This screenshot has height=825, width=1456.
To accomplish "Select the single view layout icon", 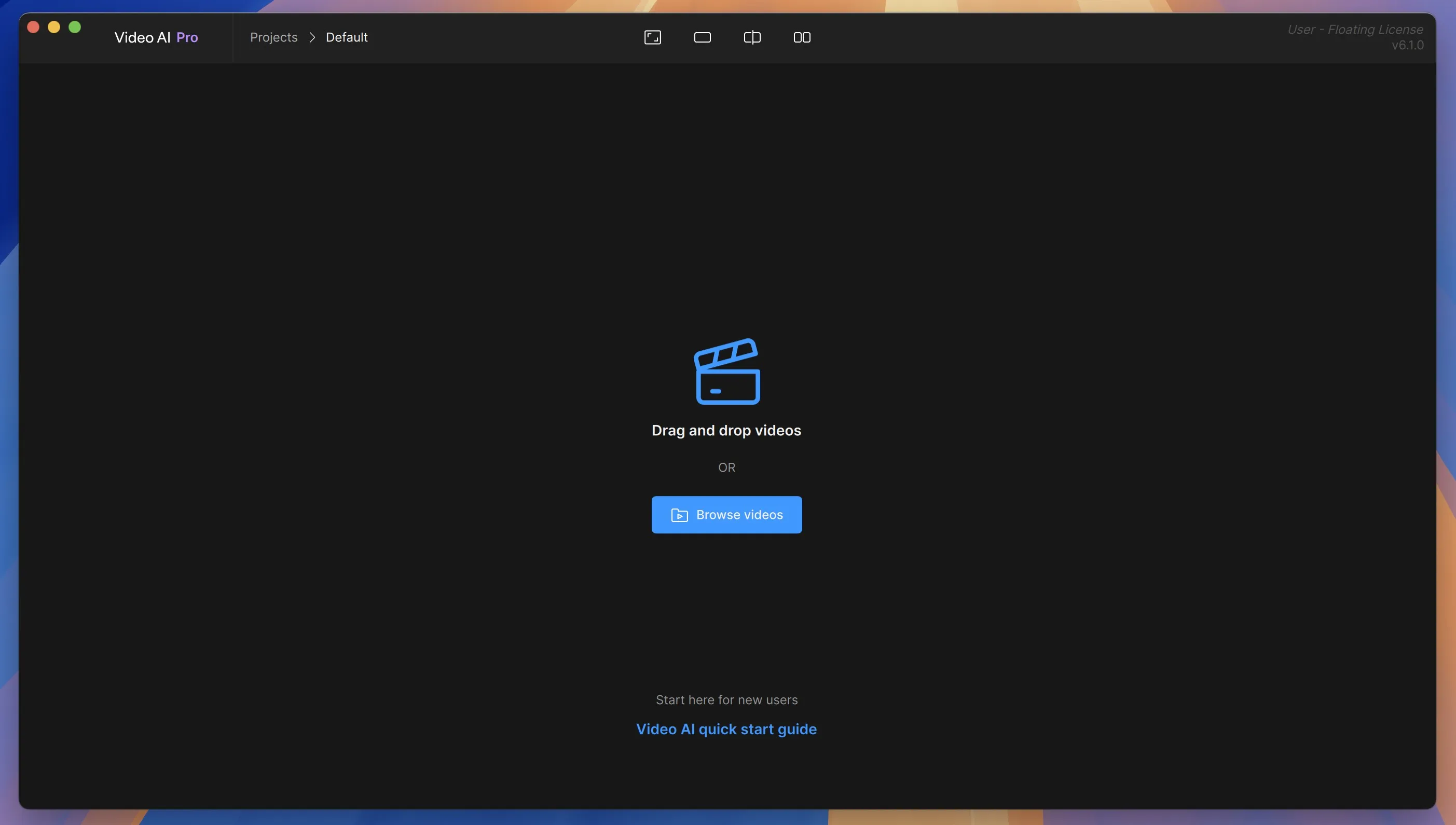I will (x=703, y=37).
